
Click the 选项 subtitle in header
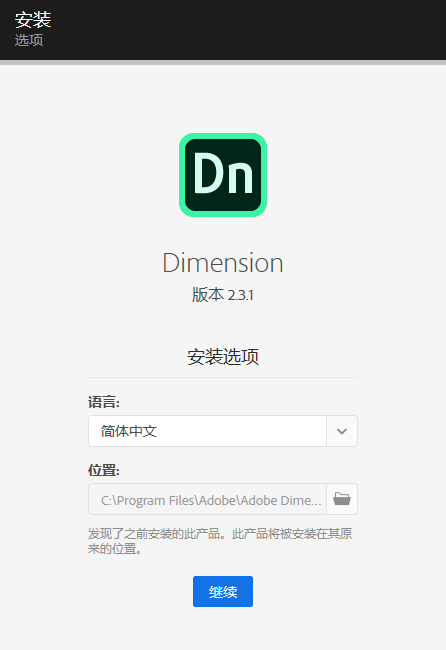tap(29, 40)
